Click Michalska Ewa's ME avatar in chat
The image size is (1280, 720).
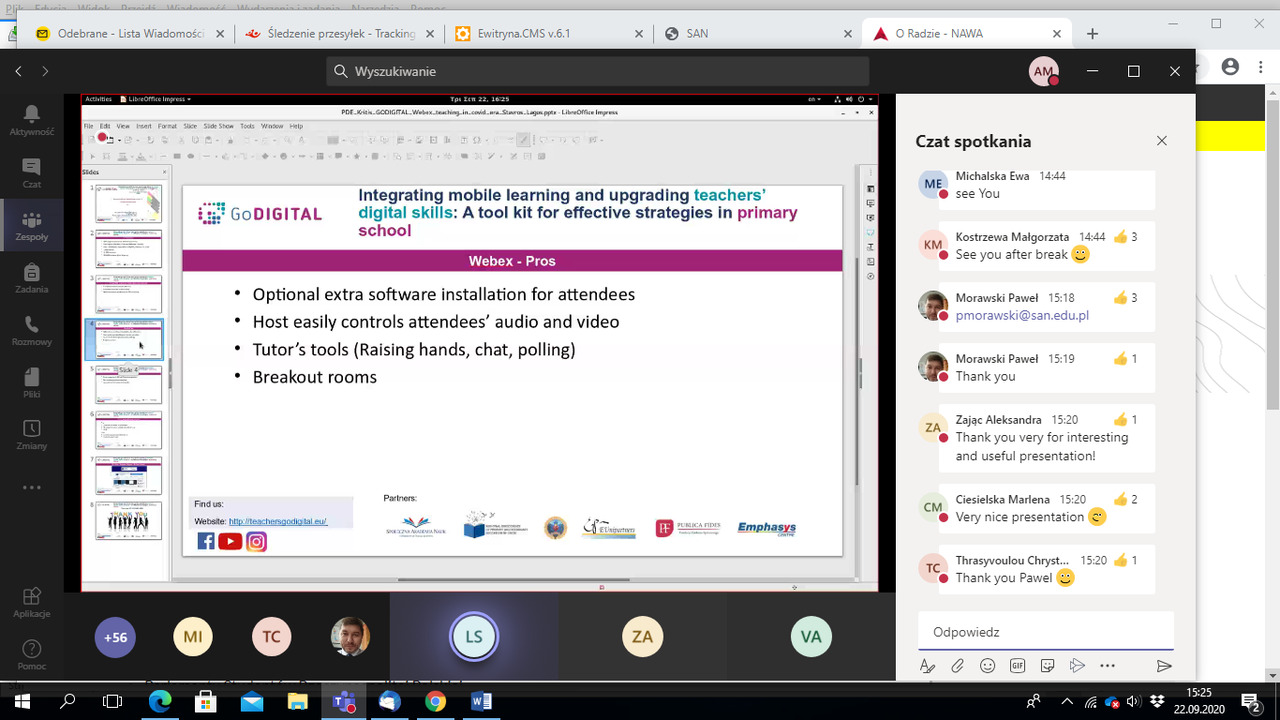point(933,184)
